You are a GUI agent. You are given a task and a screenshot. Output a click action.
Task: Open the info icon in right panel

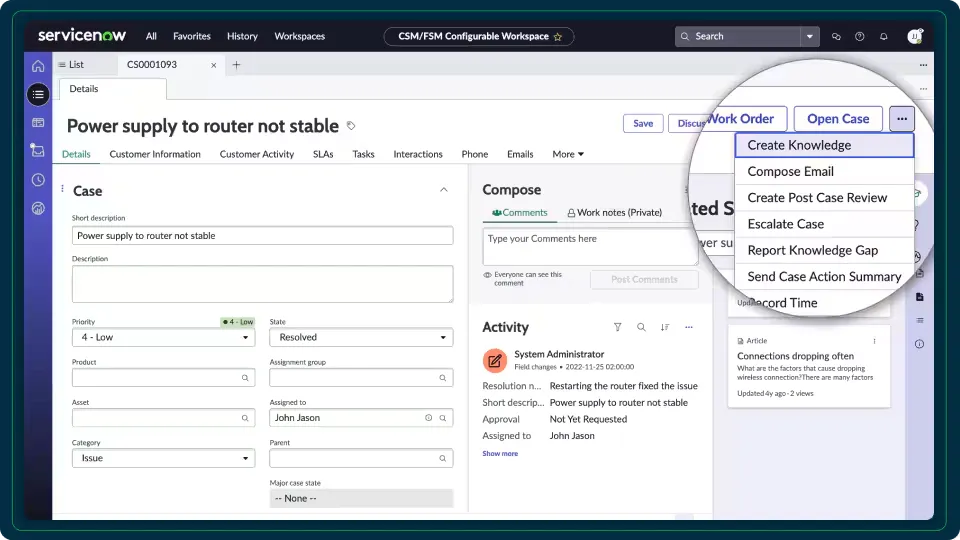[920, 344]
